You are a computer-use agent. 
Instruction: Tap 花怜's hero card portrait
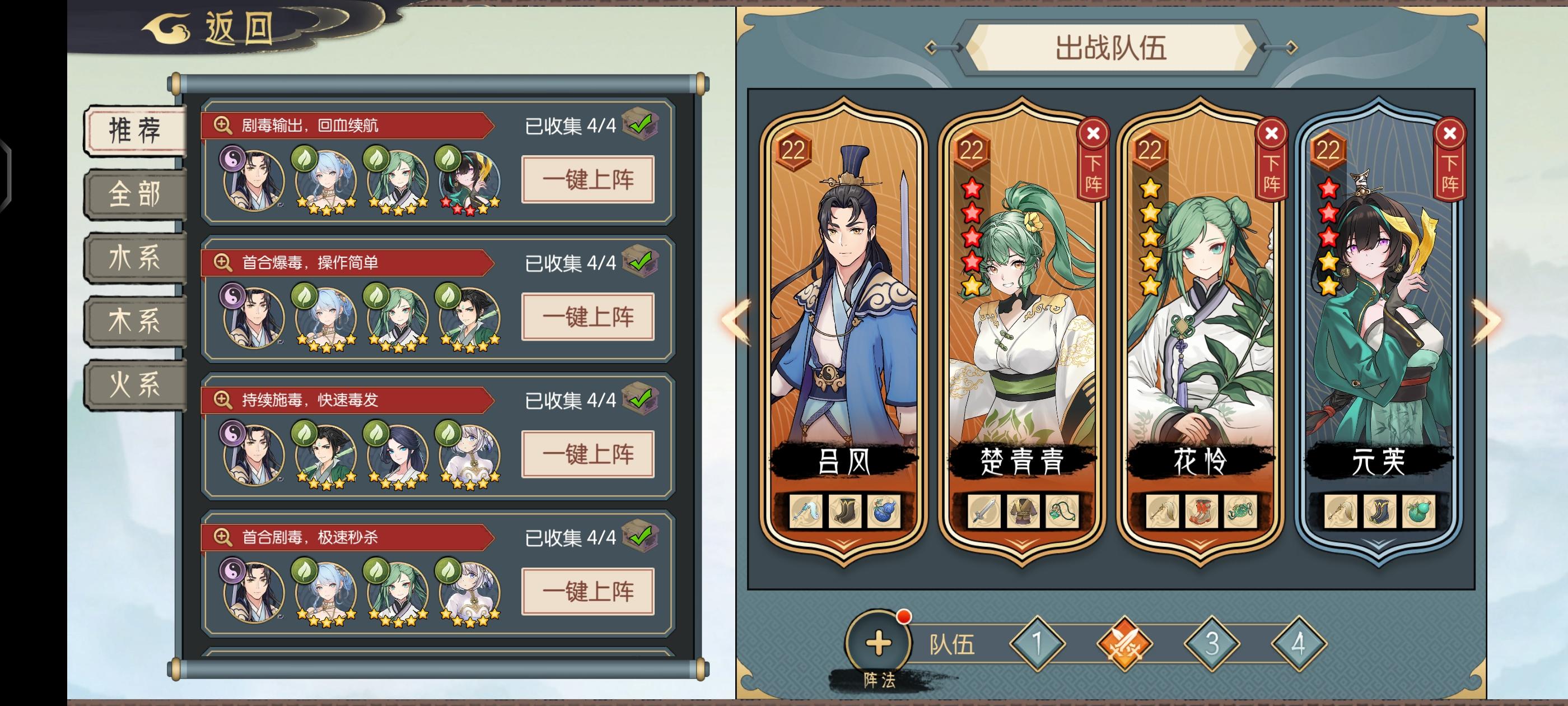coord(1199,317)
